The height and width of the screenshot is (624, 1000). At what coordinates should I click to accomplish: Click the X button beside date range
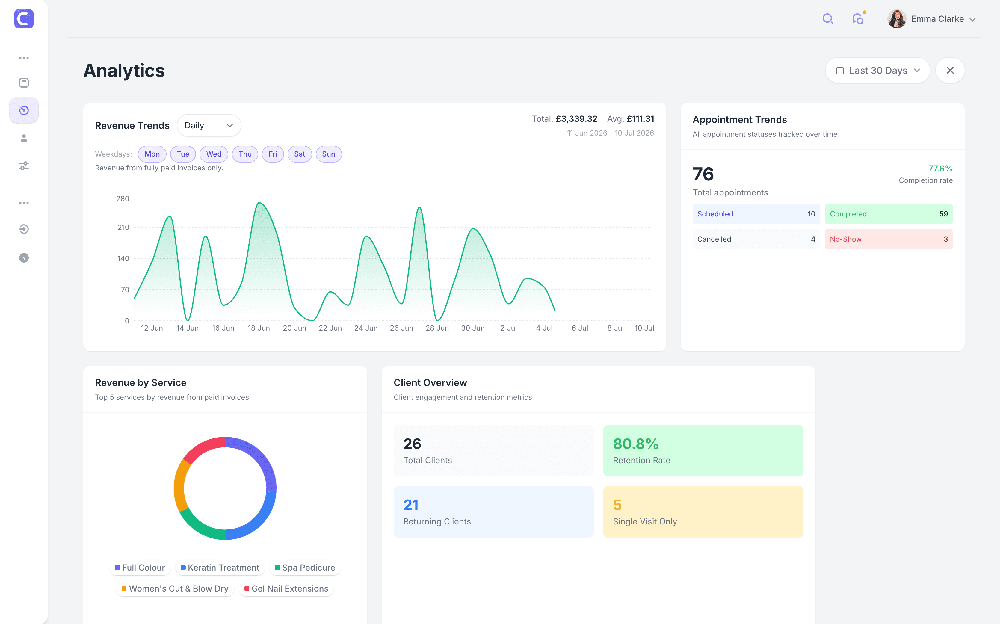950,70
